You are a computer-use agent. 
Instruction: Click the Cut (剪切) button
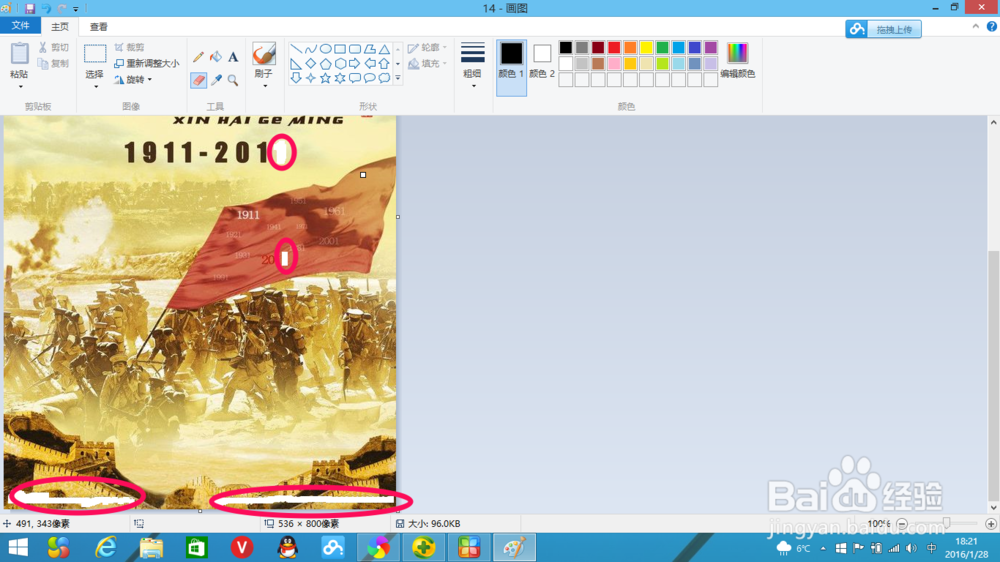pos(54,47)
